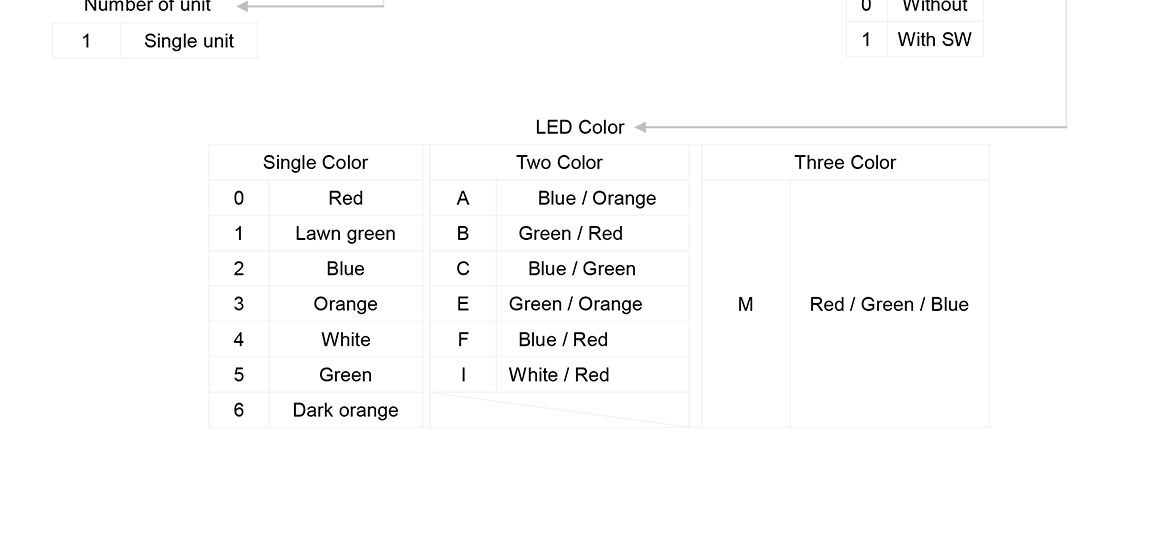Click code "M" in the Three Color table

[x=745, y=304]
